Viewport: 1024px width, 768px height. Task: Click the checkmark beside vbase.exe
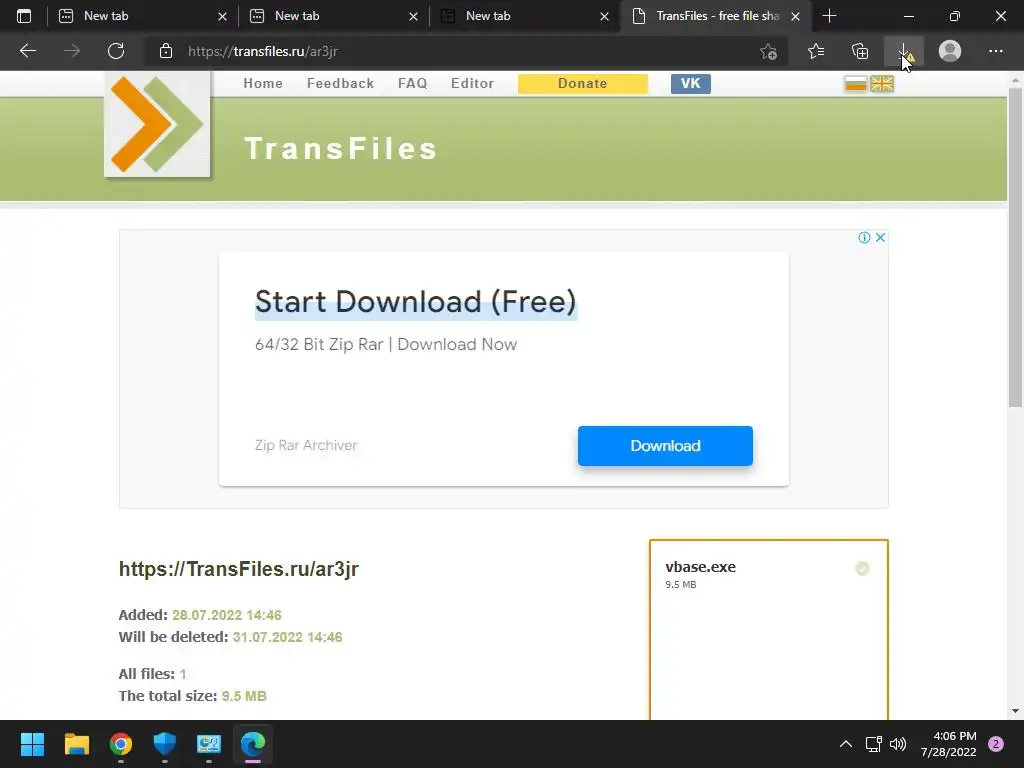862,569
